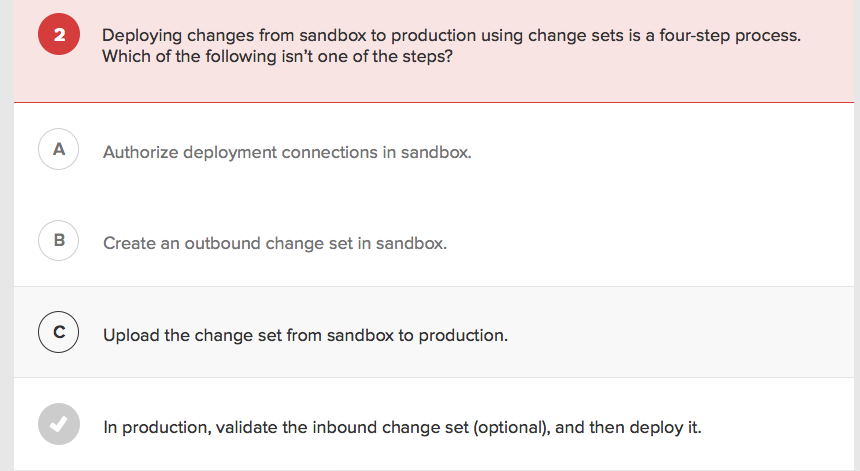Choose "Authorize deployment connections in sandbox." answer text
This screenshot has height=471, width=860.
pos(286,153)
